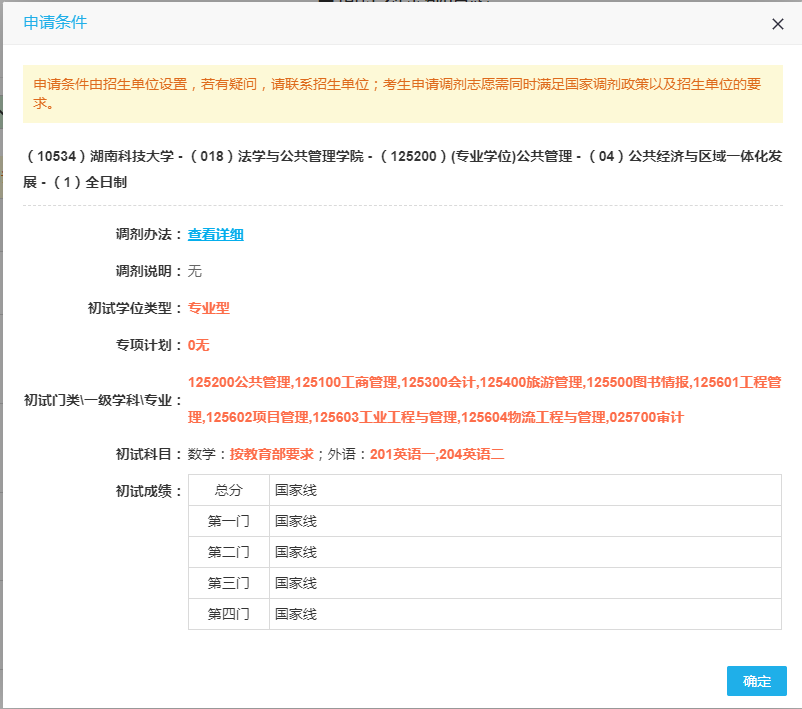Click the 第一门 row header cell
802x709 pixels.
coord(229,521)
